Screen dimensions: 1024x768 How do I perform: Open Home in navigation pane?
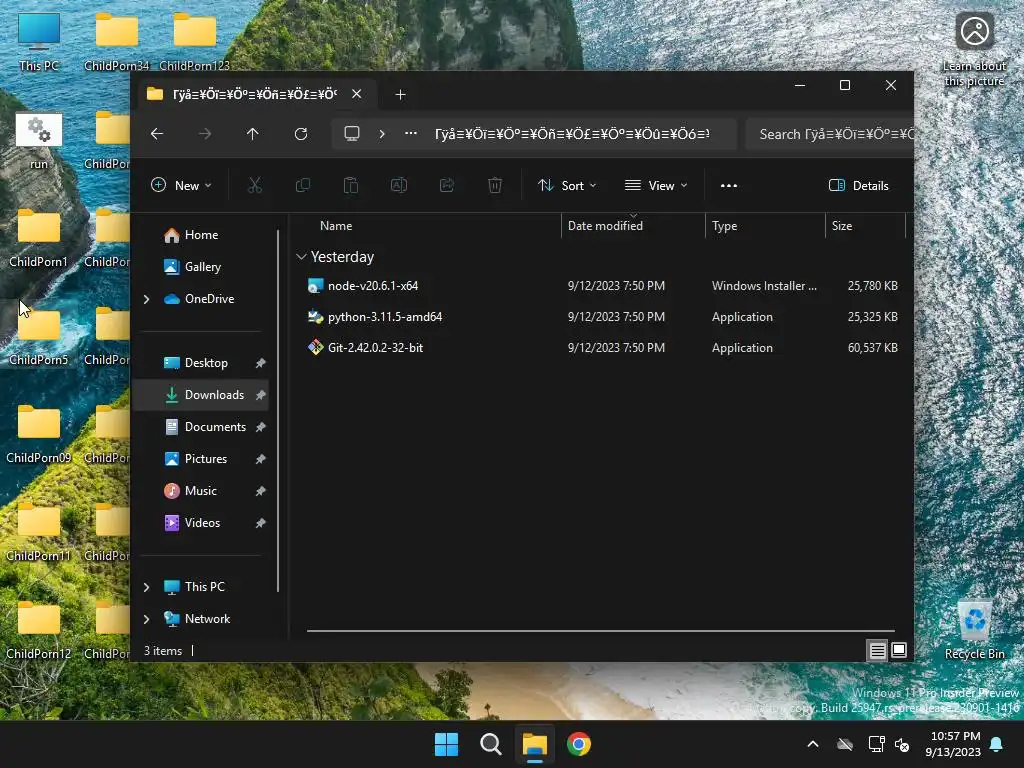click(x=201, y=235)
